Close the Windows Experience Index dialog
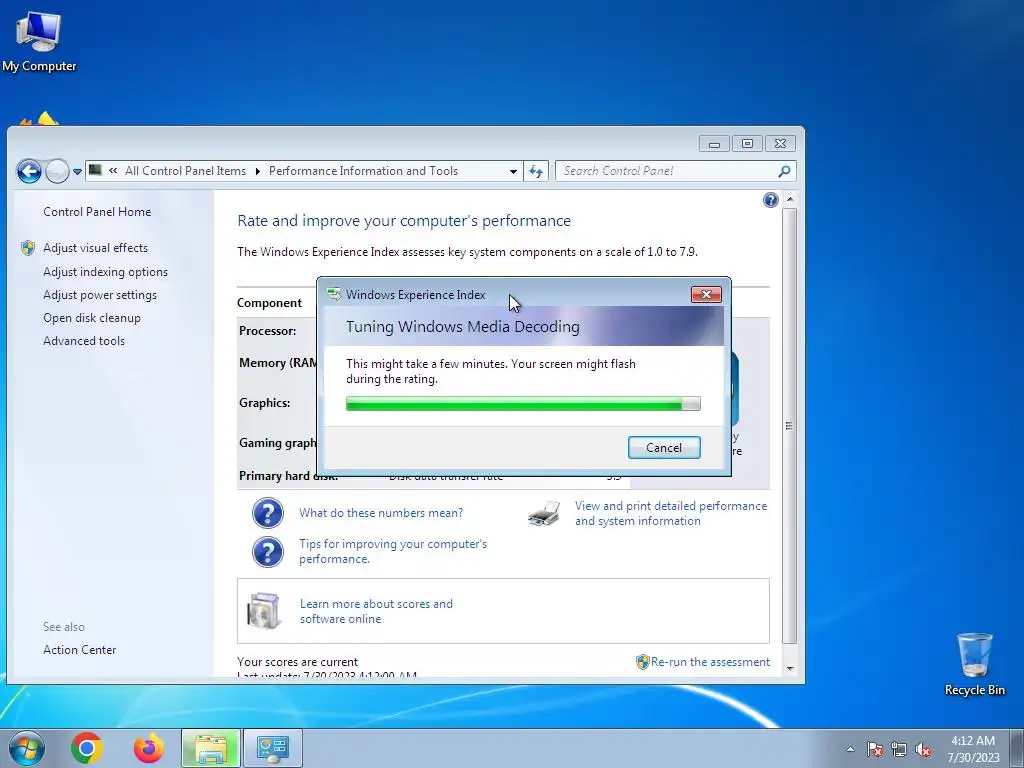This screenshot has height=768, width=1024. (x=706, y=295)
